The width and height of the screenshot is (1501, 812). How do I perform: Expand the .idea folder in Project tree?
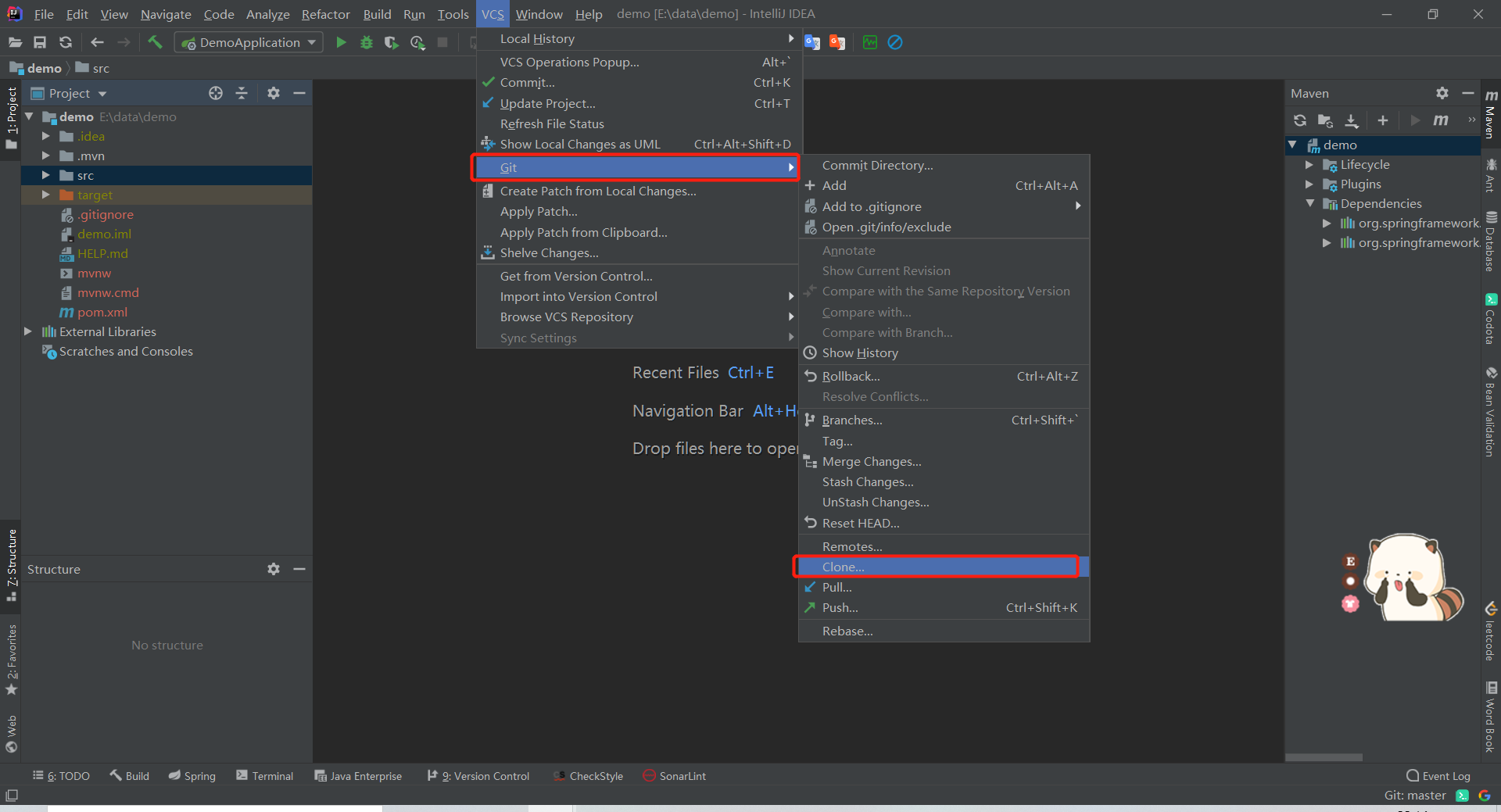pos(45,136)
